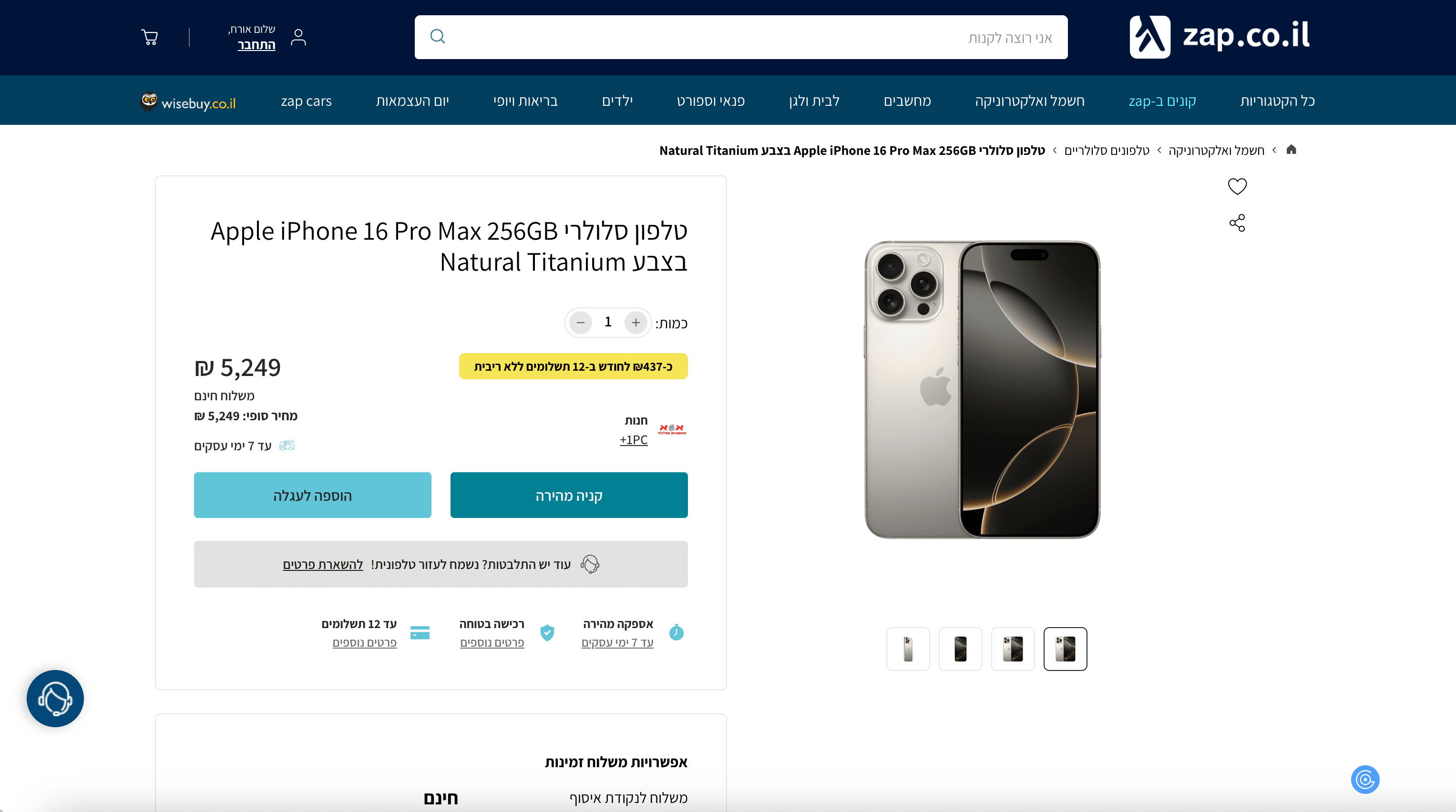This screenshot has height=812, width=1456.
Task: Decrease quantity with minus button
Action: pyautogui.click(x=581, y=323)
